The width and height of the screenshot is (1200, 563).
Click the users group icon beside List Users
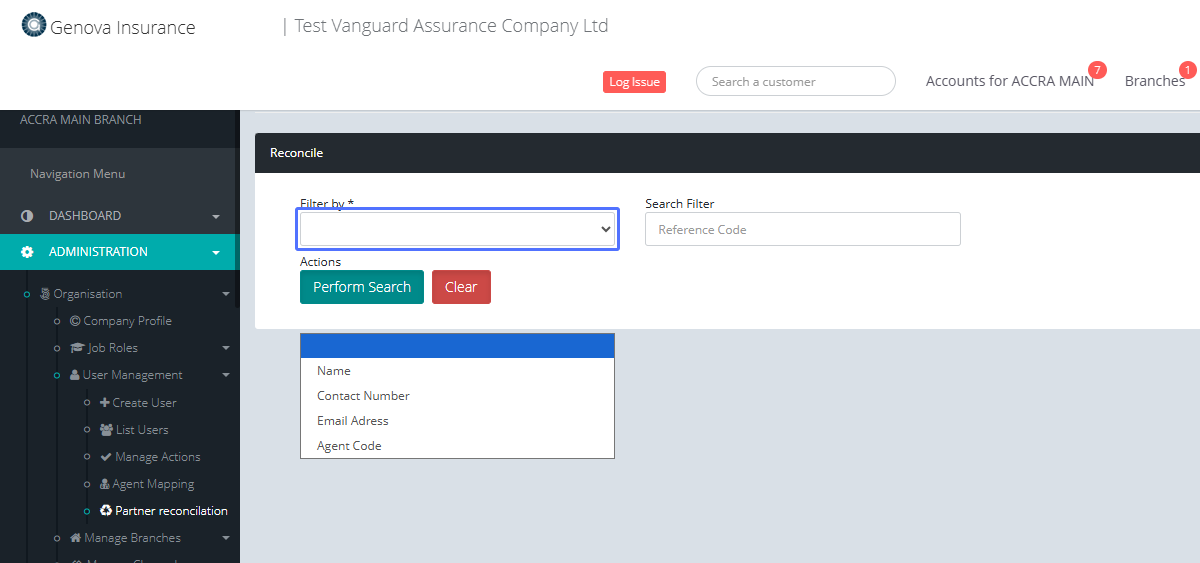point(106,430)
